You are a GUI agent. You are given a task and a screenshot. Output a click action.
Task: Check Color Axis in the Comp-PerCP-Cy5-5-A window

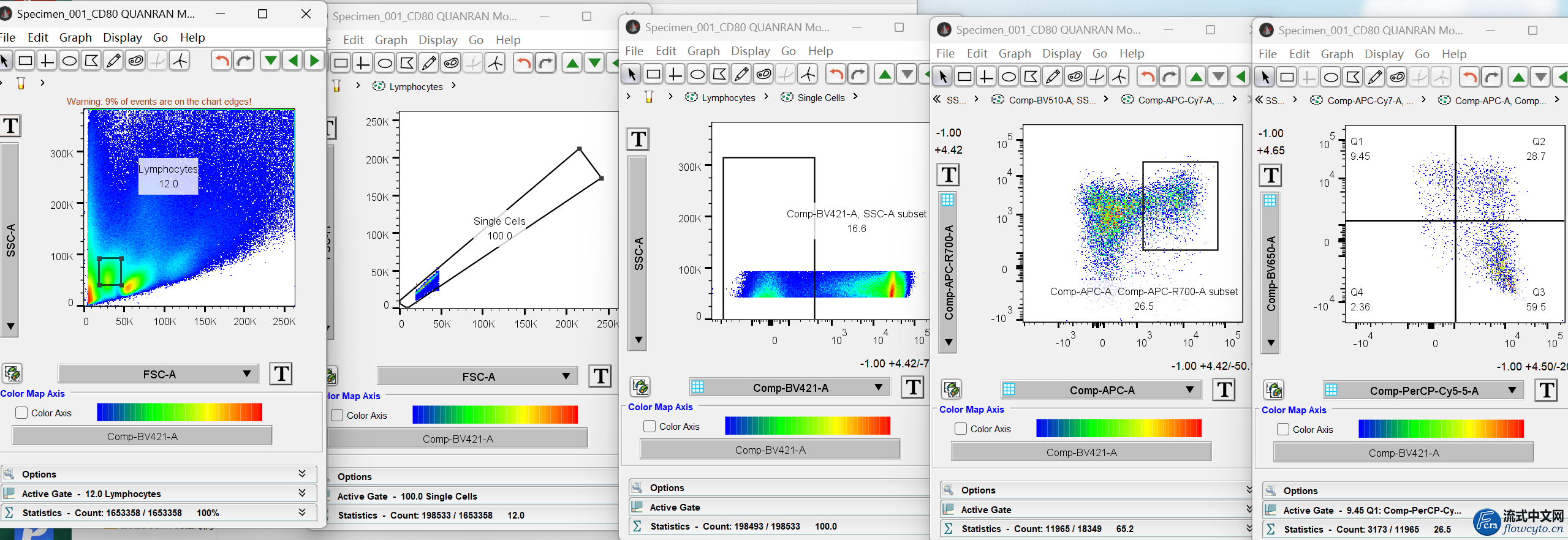[1283, 429]
